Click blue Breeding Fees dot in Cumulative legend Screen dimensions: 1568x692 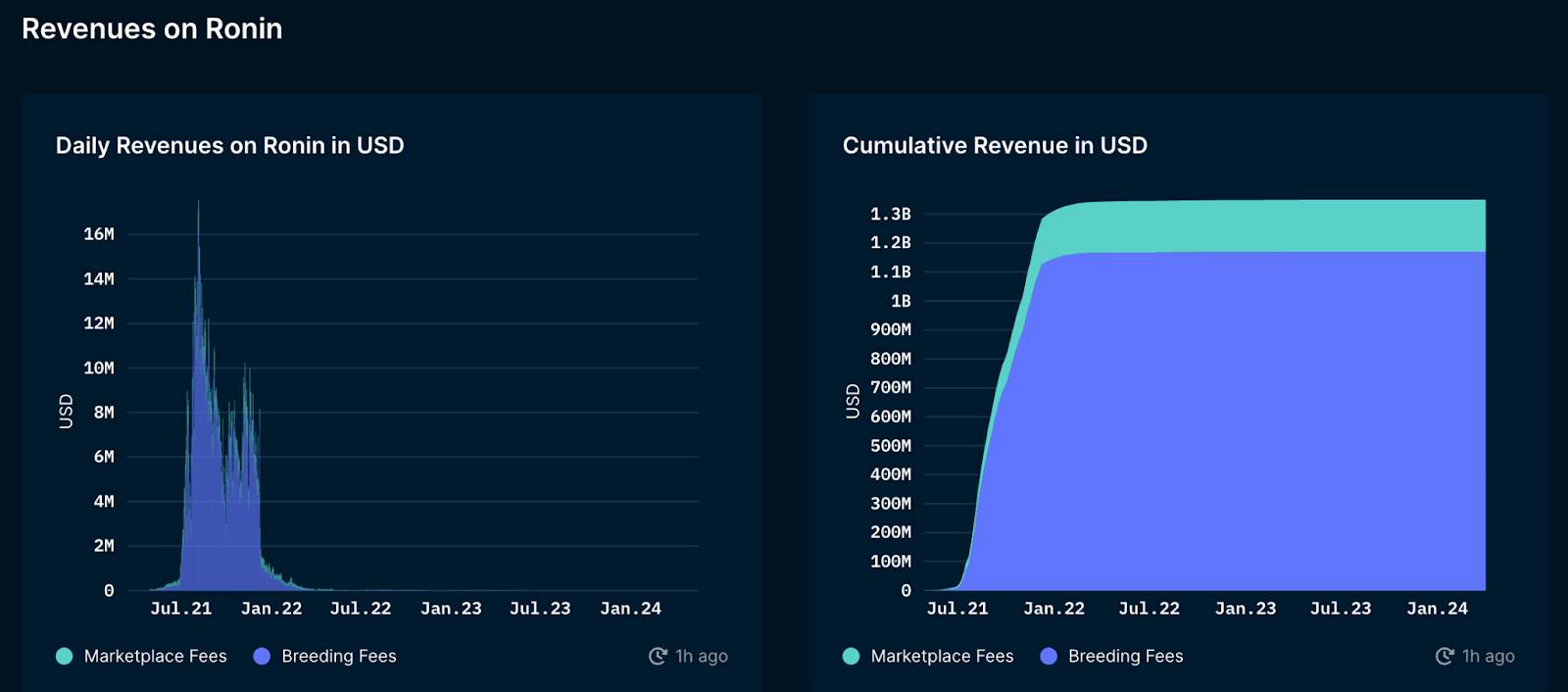pyautogui.click(x=1049, y=657)
